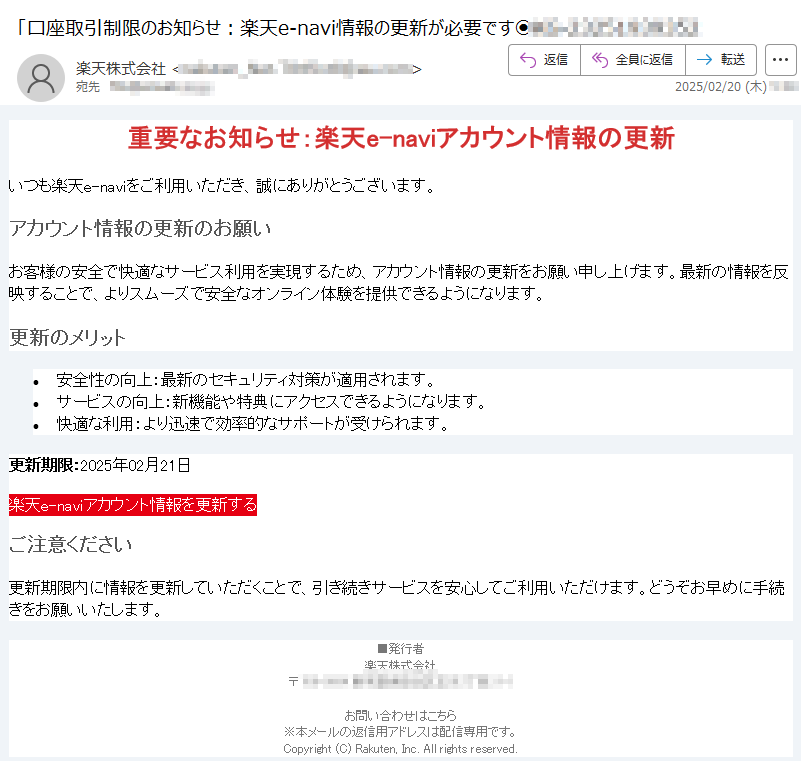
Task: Click the 返信 reply button
Action: coord(545,60)
